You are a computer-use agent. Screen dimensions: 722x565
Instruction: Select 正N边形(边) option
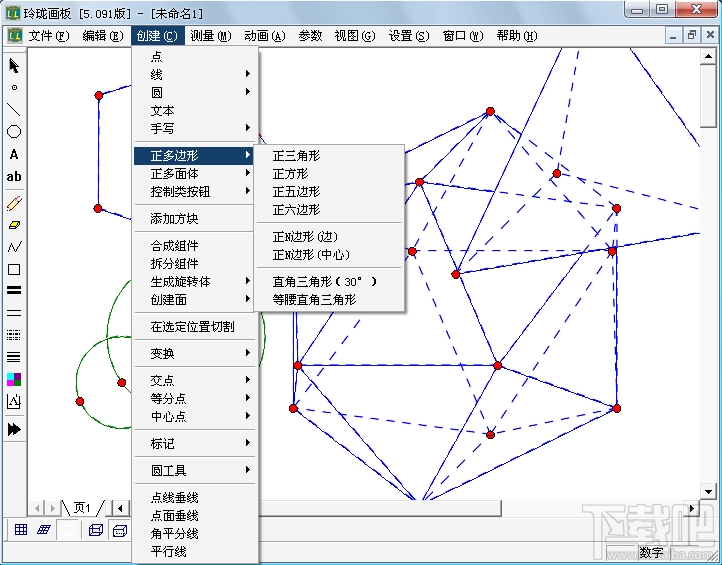329,237
